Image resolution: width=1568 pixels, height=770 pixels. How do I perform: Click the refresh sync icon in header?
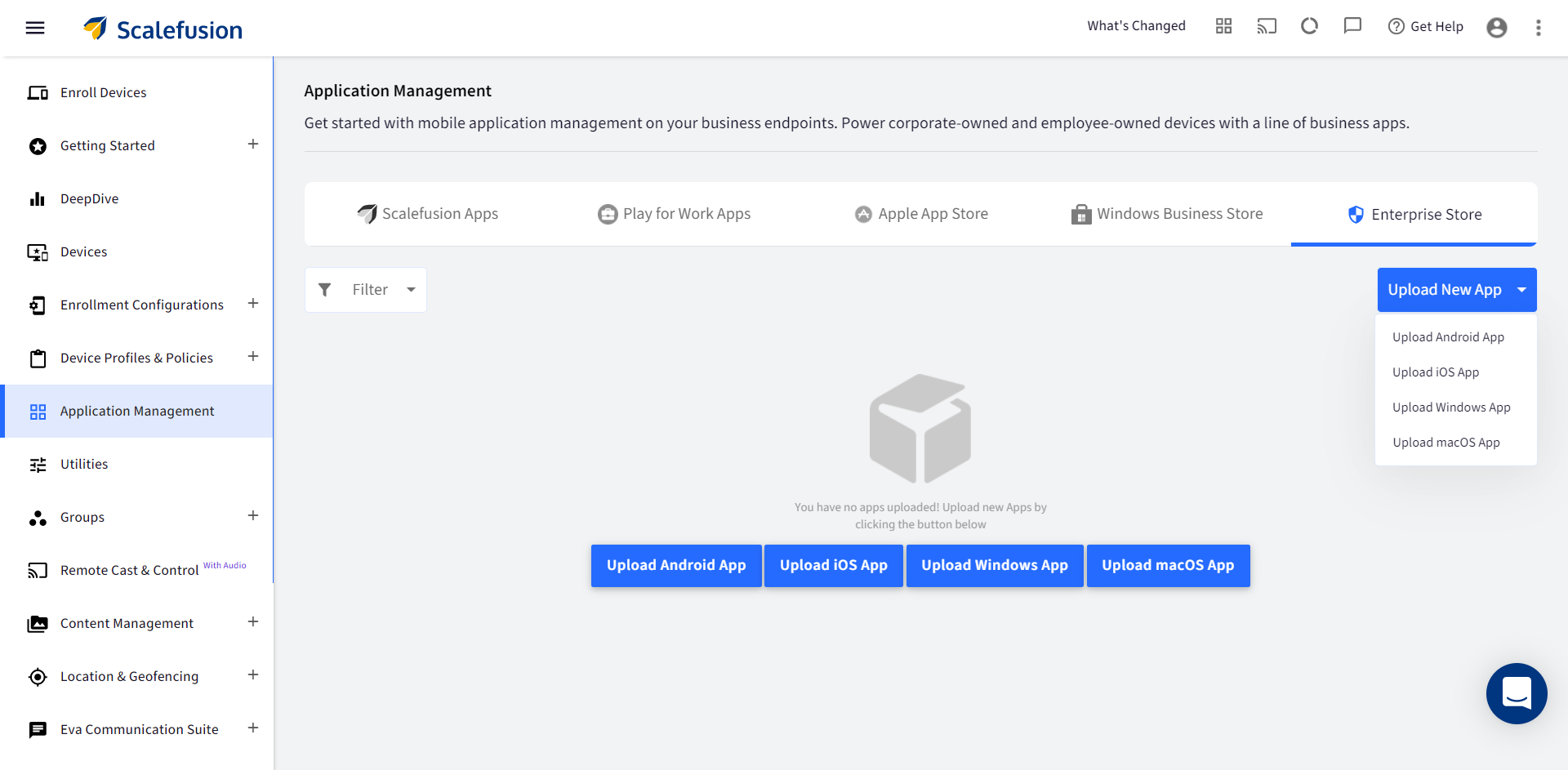coord(1309,26)
